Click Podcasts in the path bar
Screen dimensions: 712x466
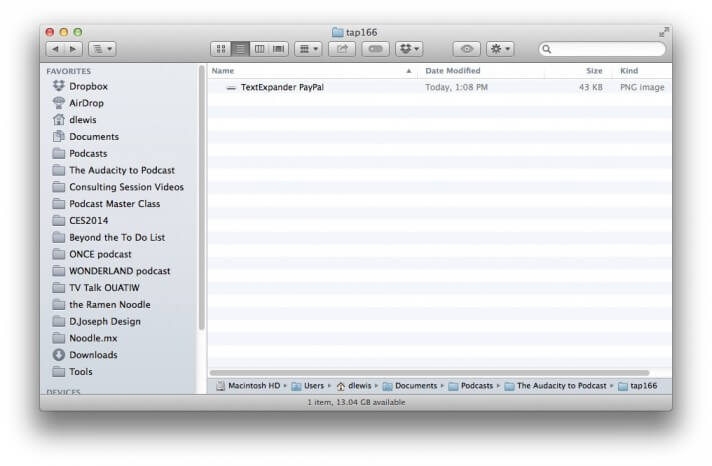(x=476, y=385)
